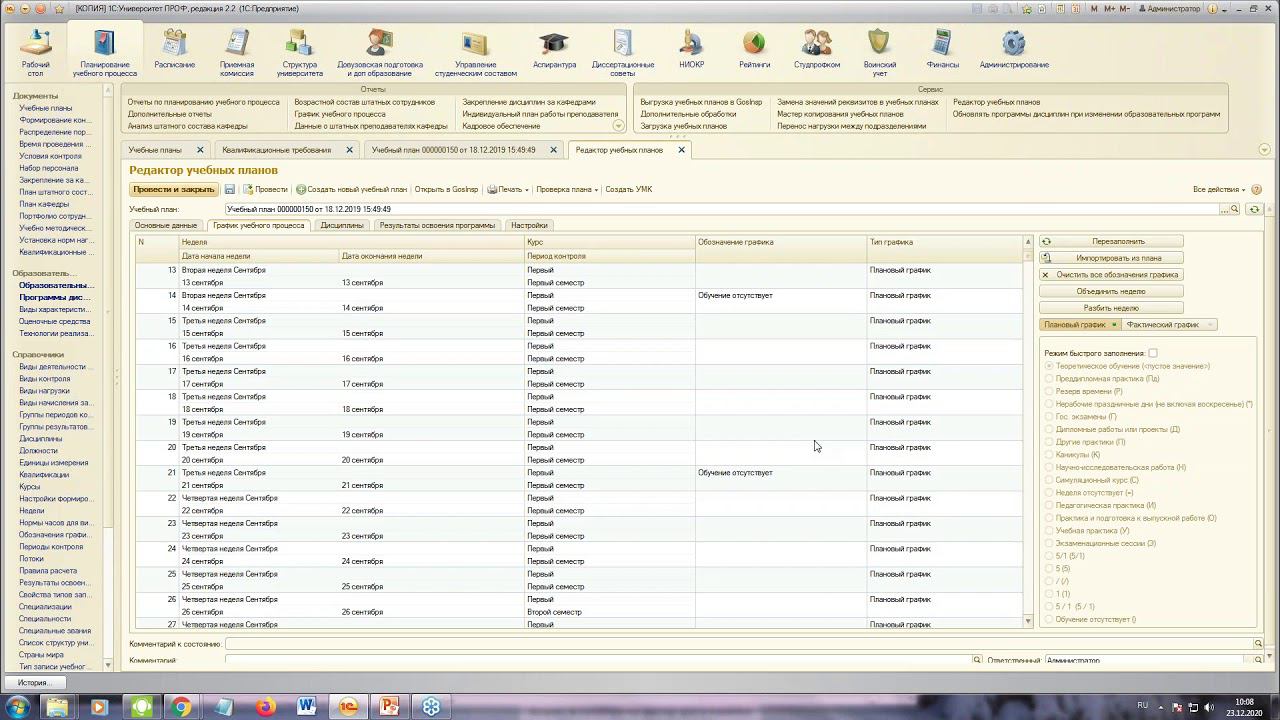Screen dimensions: 1280x720
Task: Open the Финансы section
Action: click(942, 48)
